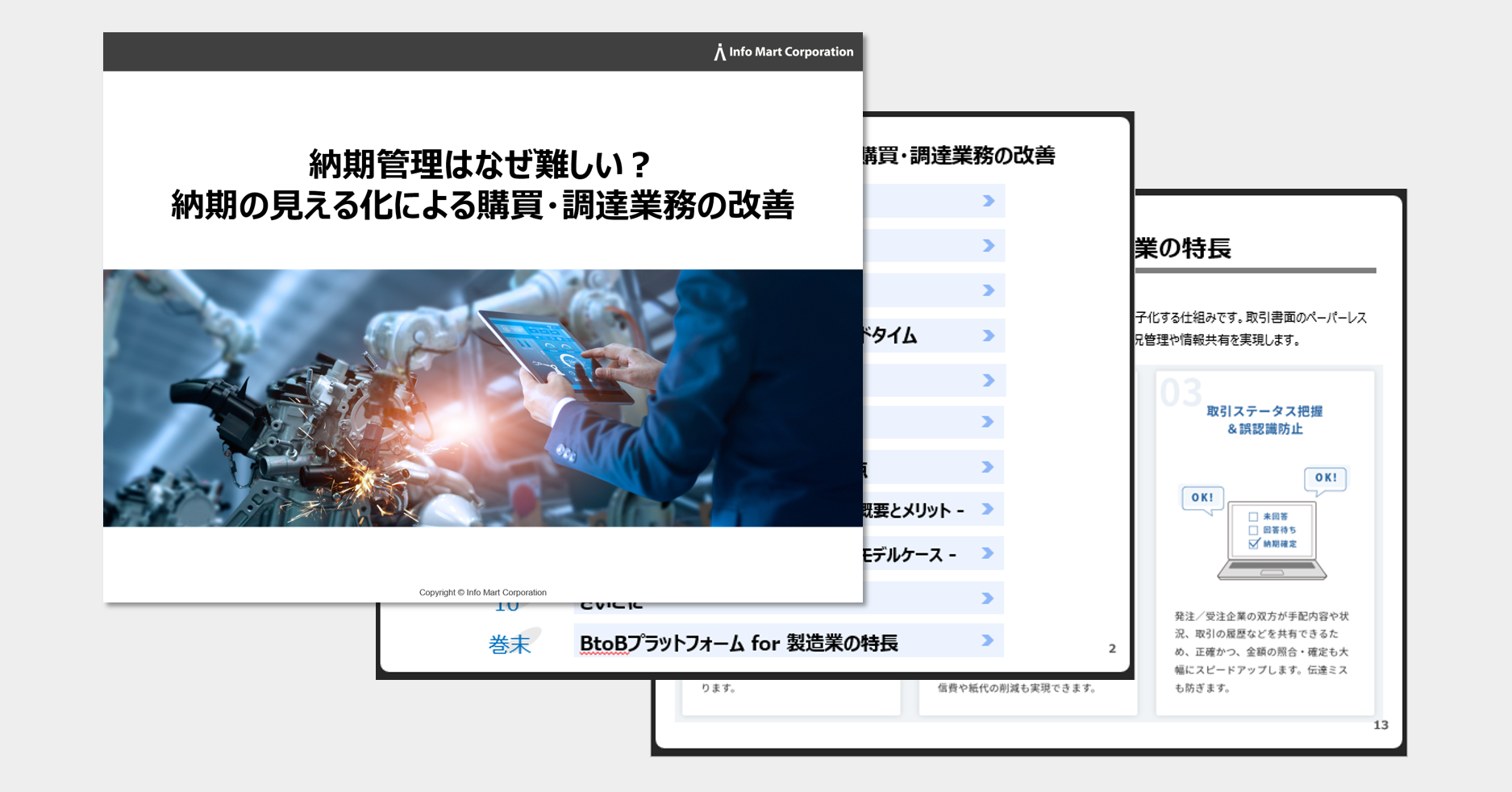The height and width of the screenshot is (792, 1512).
Task: Tick the '回答待ち' checkbox in laptop illustration
Action: (1253, 530)
